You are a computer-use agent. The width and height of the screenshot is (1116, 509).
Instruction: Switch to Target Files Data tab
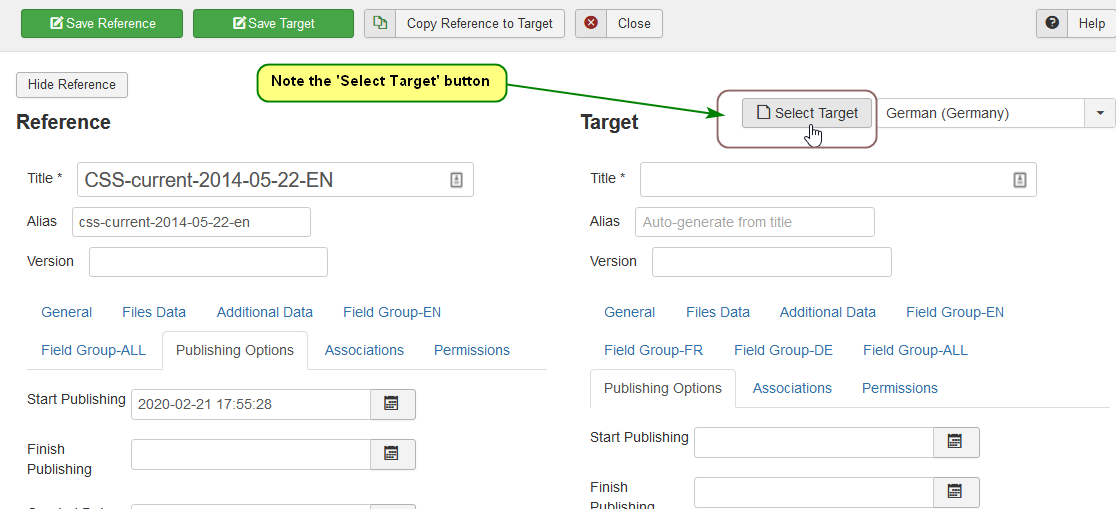point(717,313)
